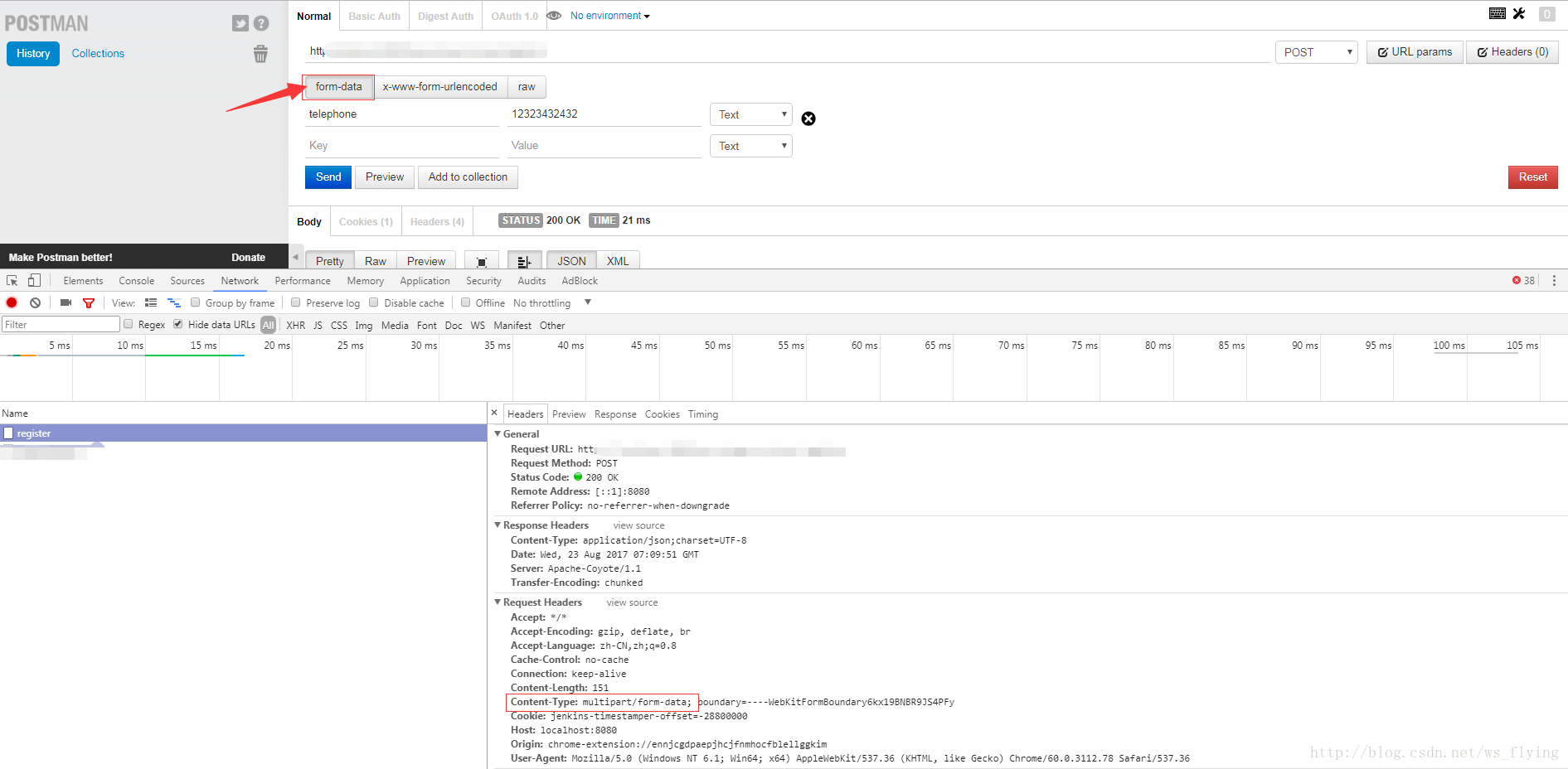Screen dimensions: 1568x769
Task: Activate the DevTools element inspector icon
Action: pos(12,281)
